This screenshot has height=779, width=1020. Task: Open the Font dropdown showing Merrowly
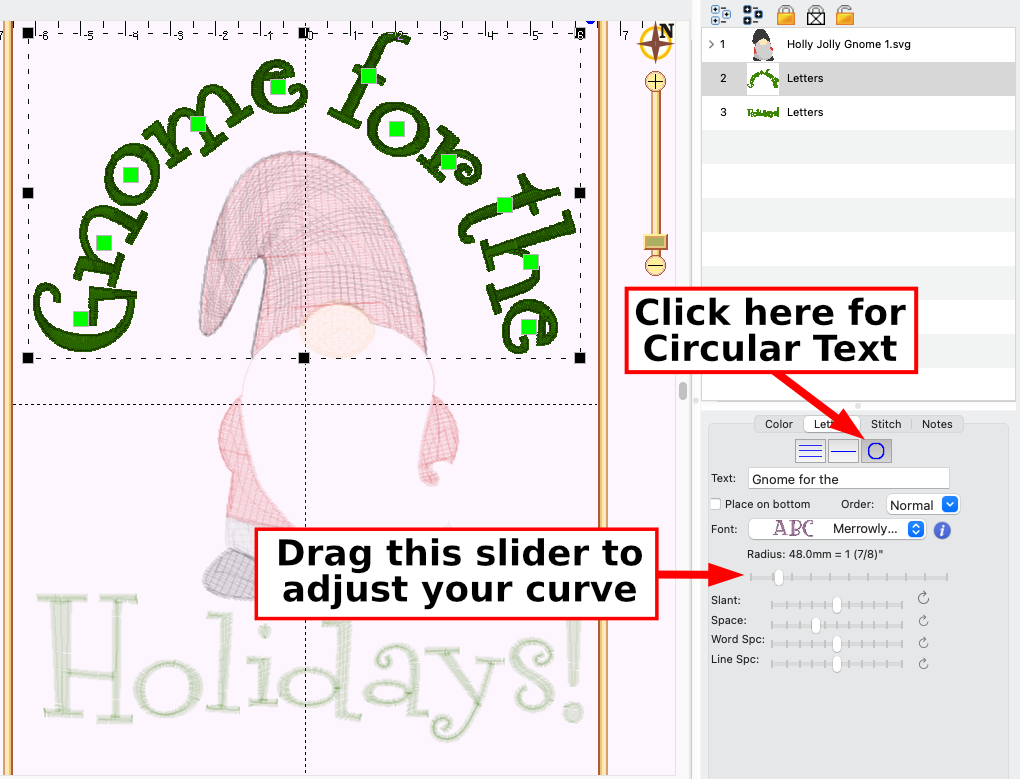836,528
